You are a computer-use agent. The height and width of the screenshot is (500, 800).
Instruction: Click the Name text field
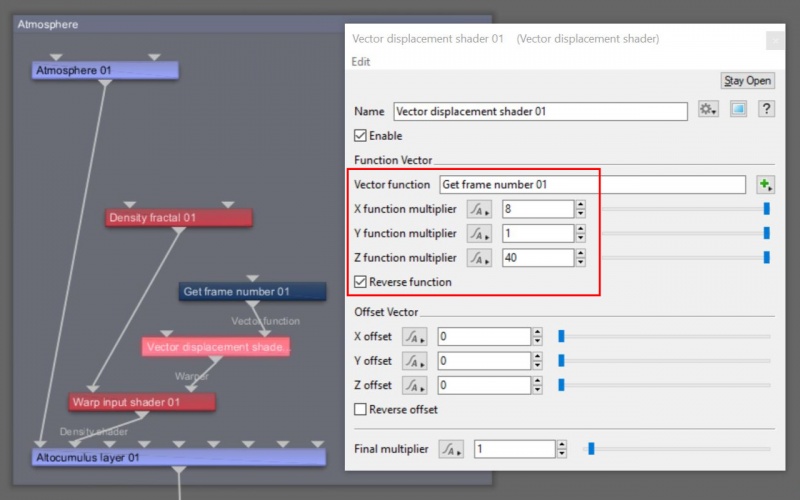coord(540,112)
